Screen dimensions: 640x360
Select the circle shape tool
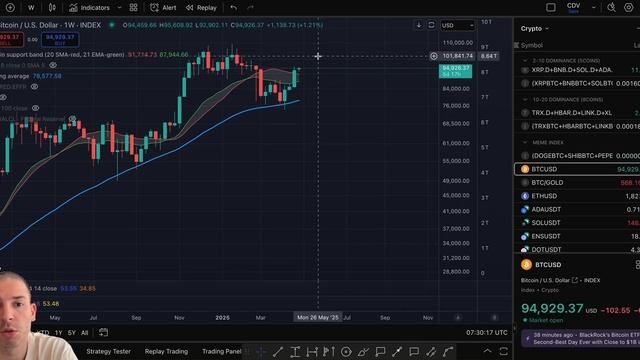pos(346,351)
